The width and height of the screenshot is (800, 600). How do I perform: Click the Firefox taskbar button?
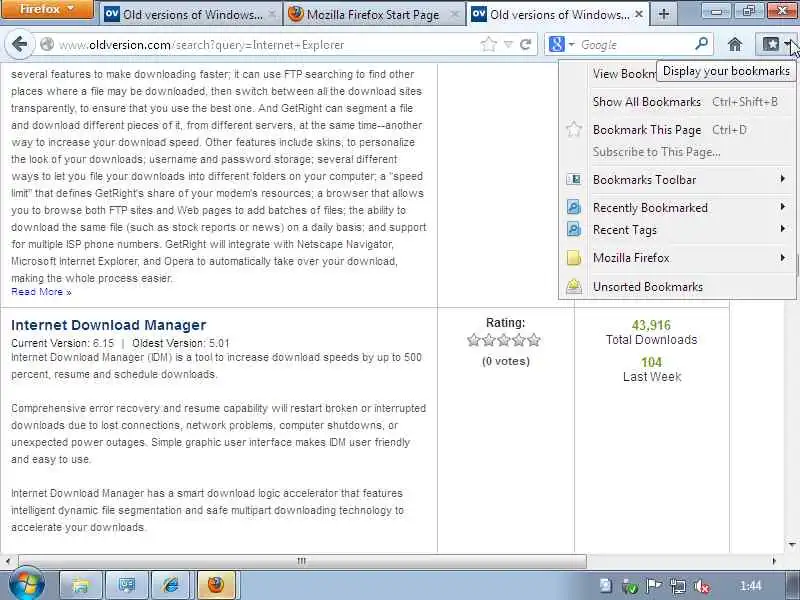215,585
